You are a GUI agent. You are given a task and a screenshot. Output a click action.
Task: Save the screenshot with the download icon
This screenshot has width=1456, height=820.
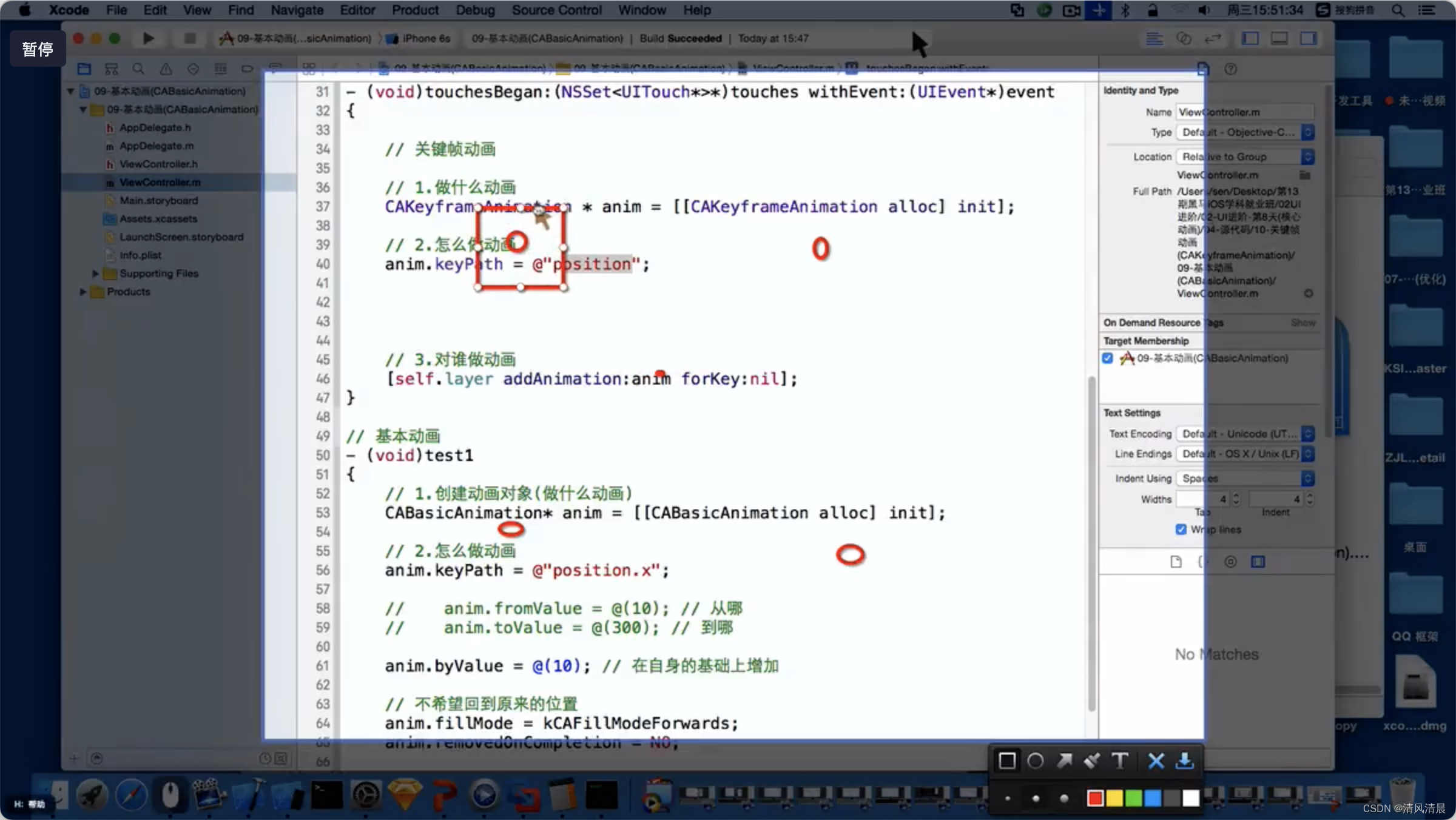1184,761
